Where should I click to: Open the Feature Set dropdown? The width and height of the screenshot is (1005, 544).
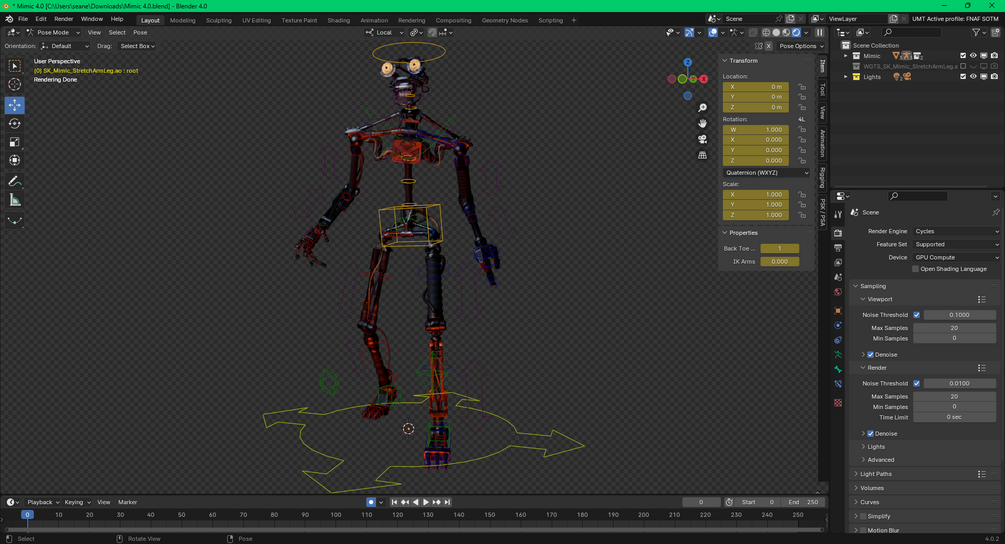click(956, 244)
